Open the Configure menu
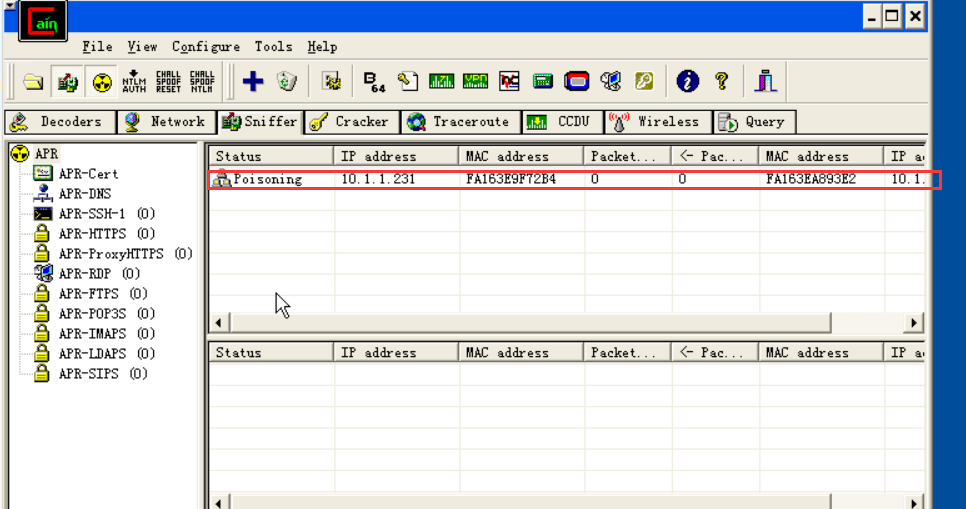Screen dimensions: 966x509 pos(206,47)
